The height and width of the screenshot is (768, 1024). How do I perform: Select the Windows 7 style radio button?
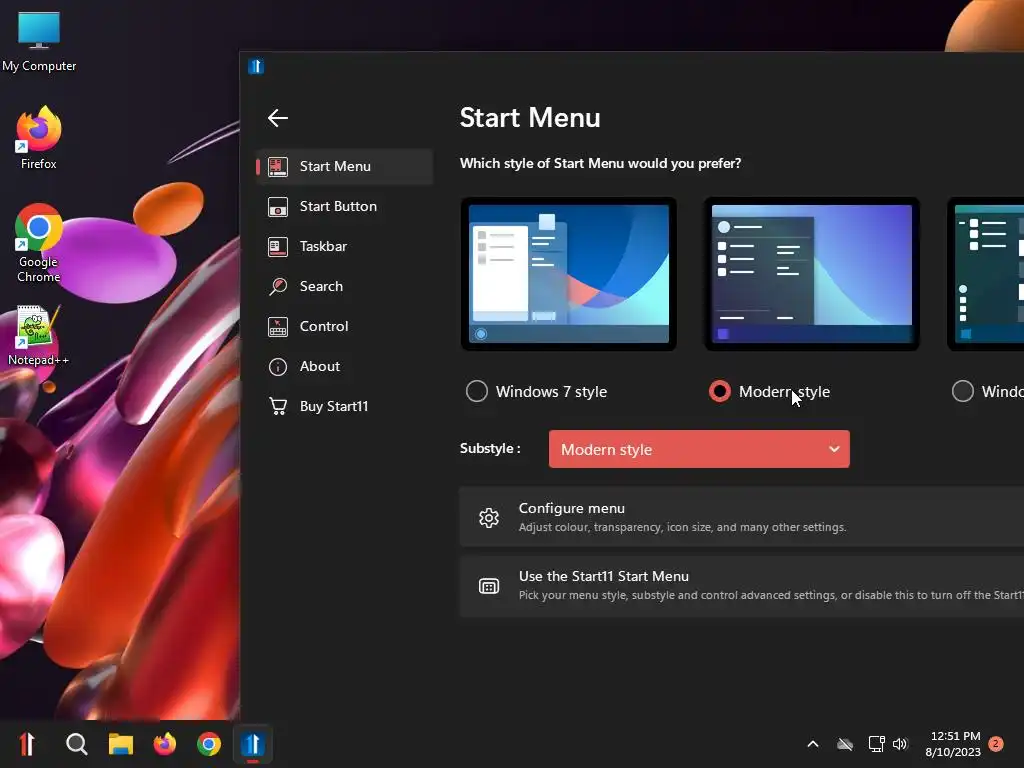pos(477,391)
